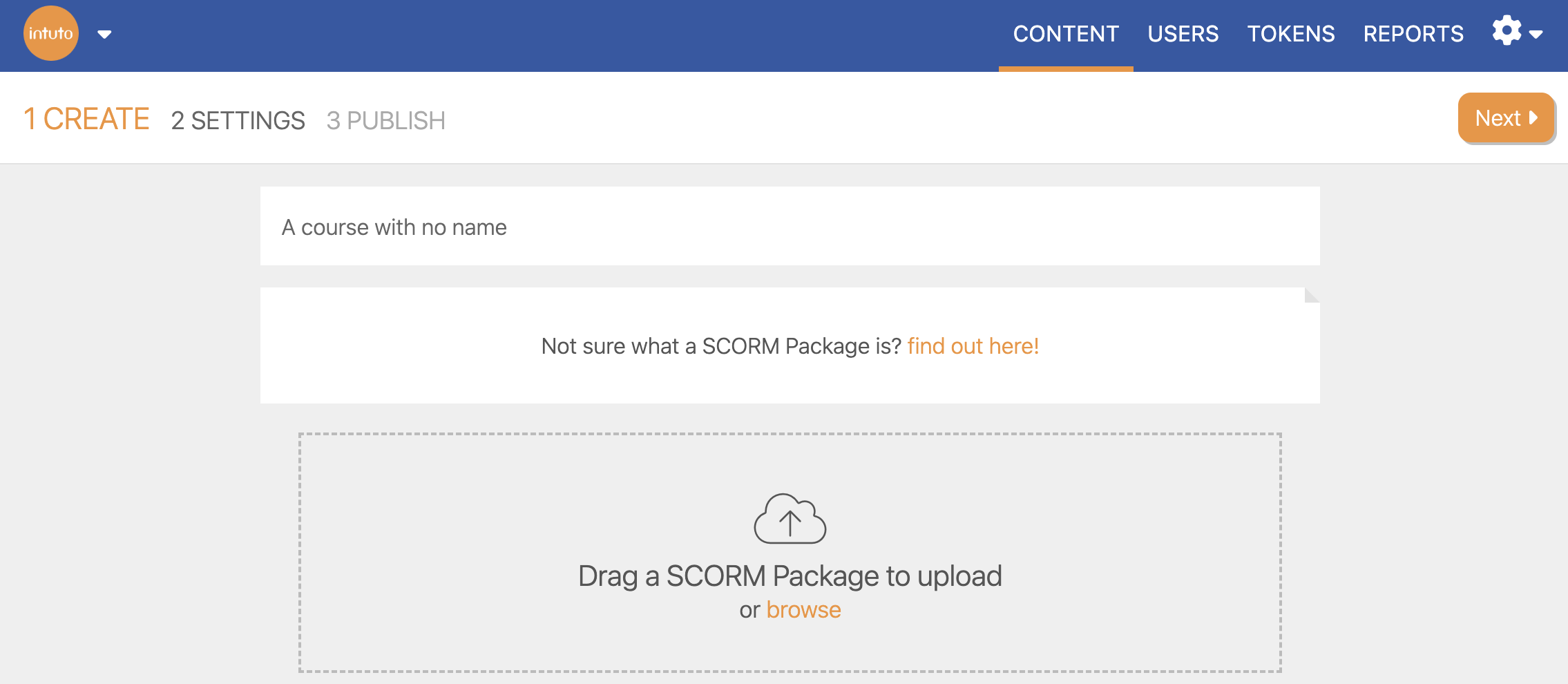Click the settings gear icon
Screen dimensions: 1568x684
click(1507, 31)
